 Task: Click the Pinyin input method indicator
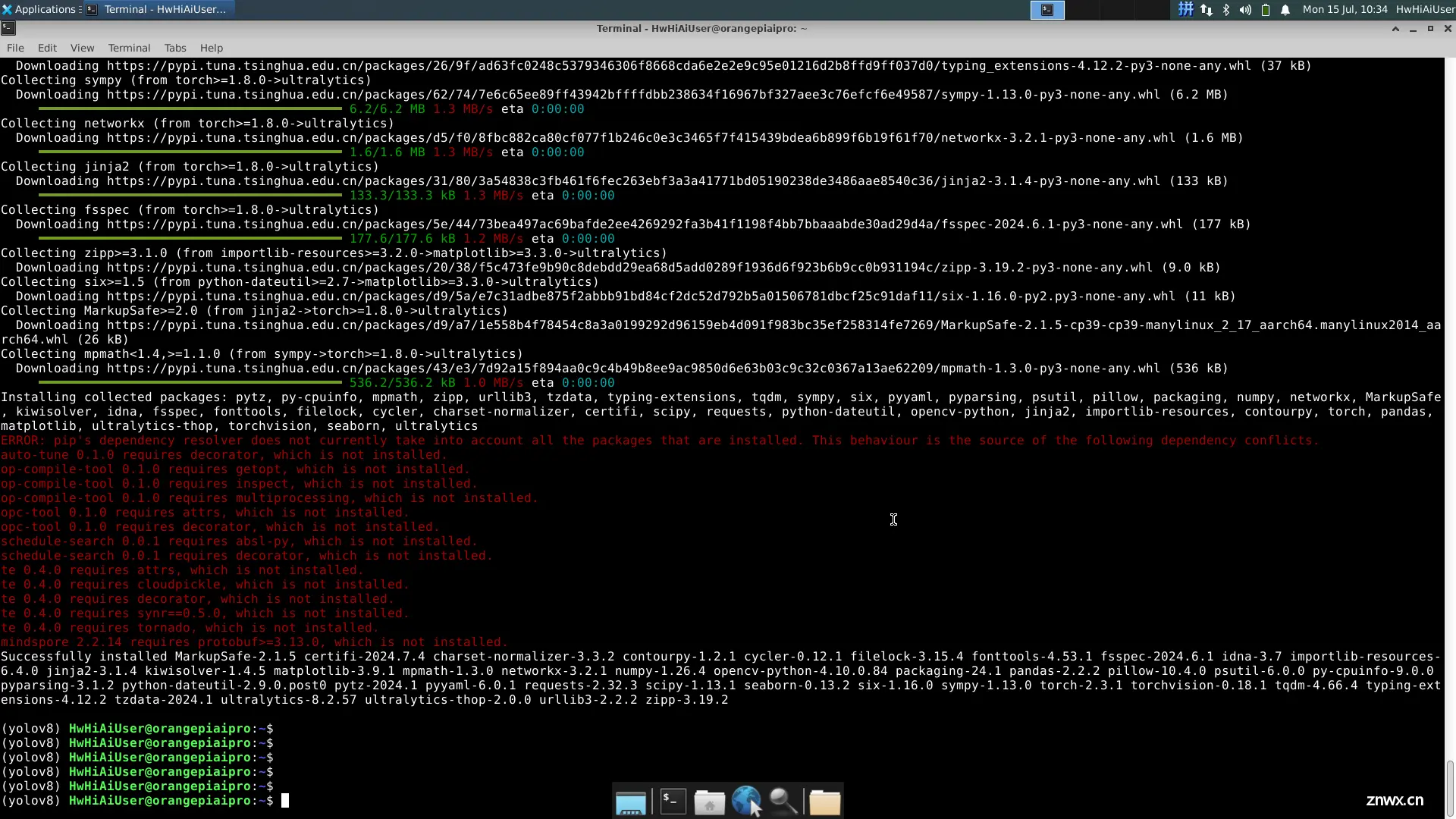1185,9
